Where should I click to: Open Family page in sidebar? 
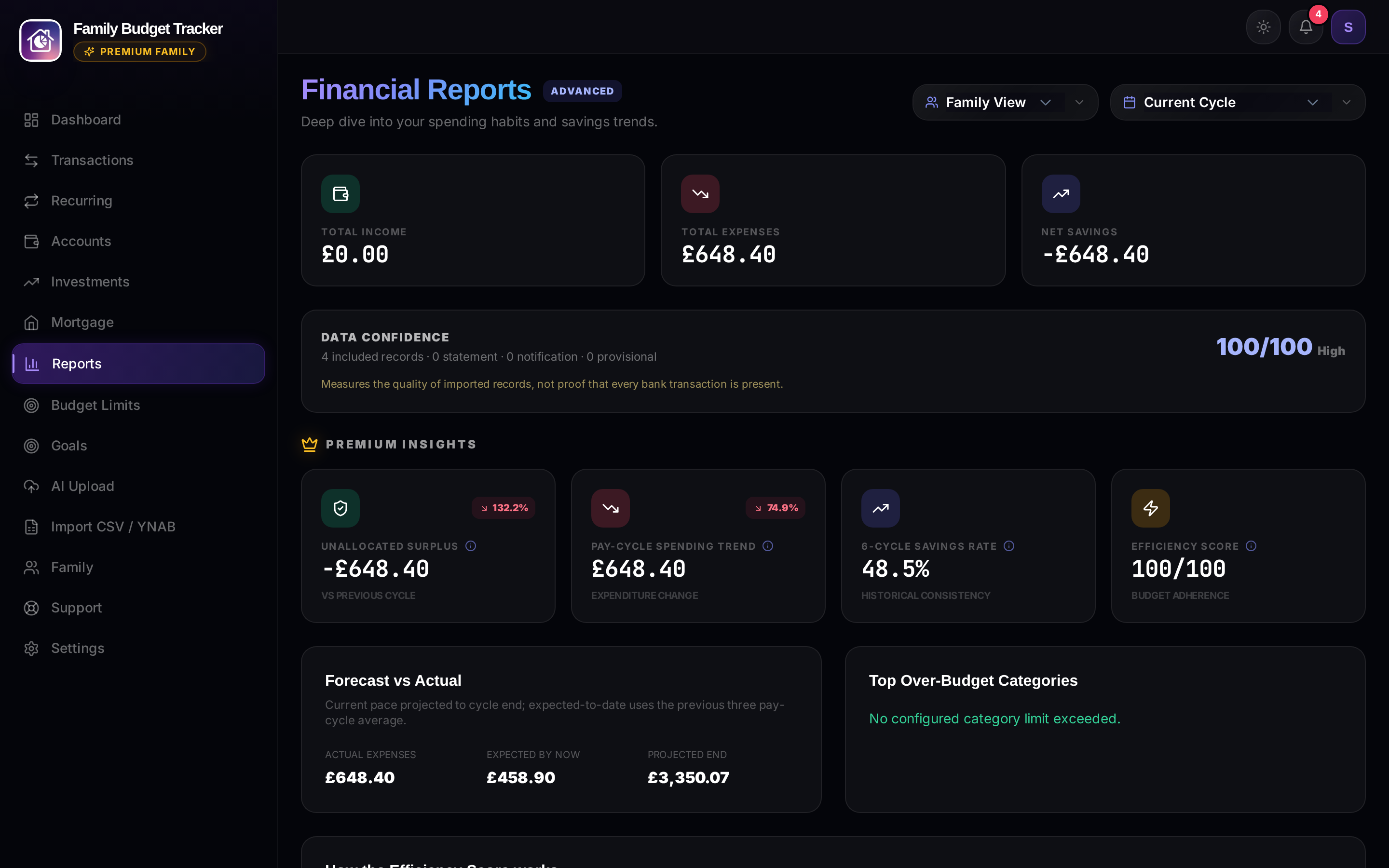(138, 567)
